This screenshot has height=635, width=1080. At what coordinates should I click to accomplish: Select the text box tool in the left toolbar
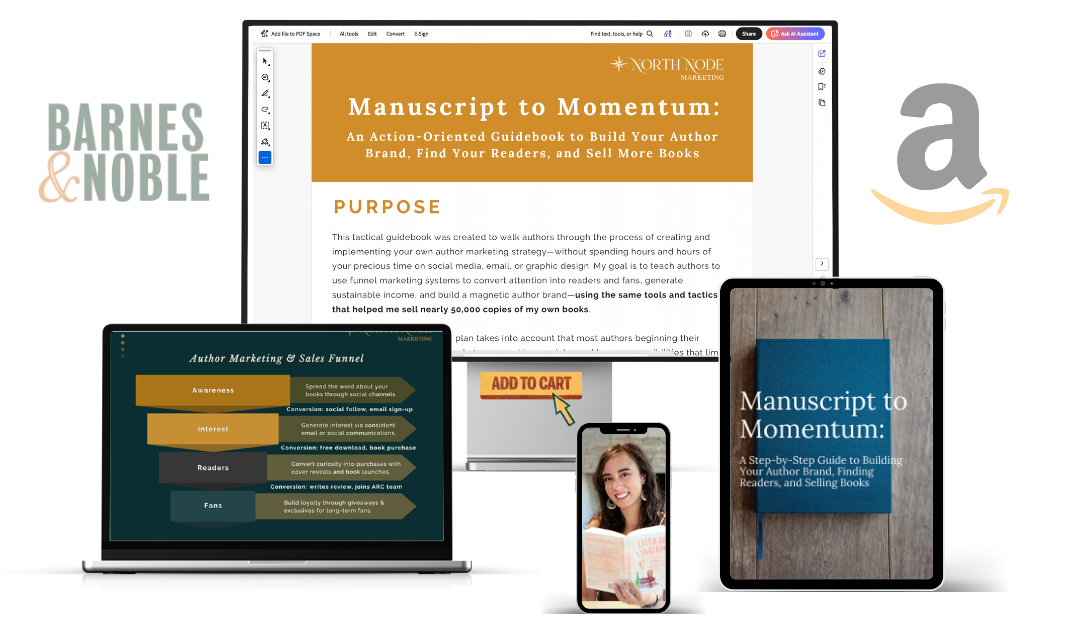tap(265, 125)
